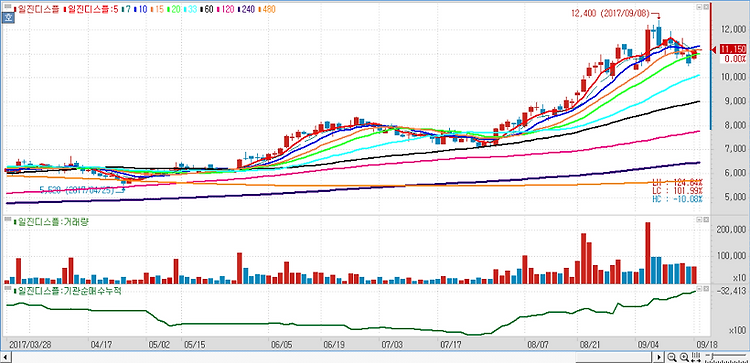Image resolution: width=750 pixels, height=363 pixels.
Task: Click the blue 호 button
Action: (x=8, y=18)
